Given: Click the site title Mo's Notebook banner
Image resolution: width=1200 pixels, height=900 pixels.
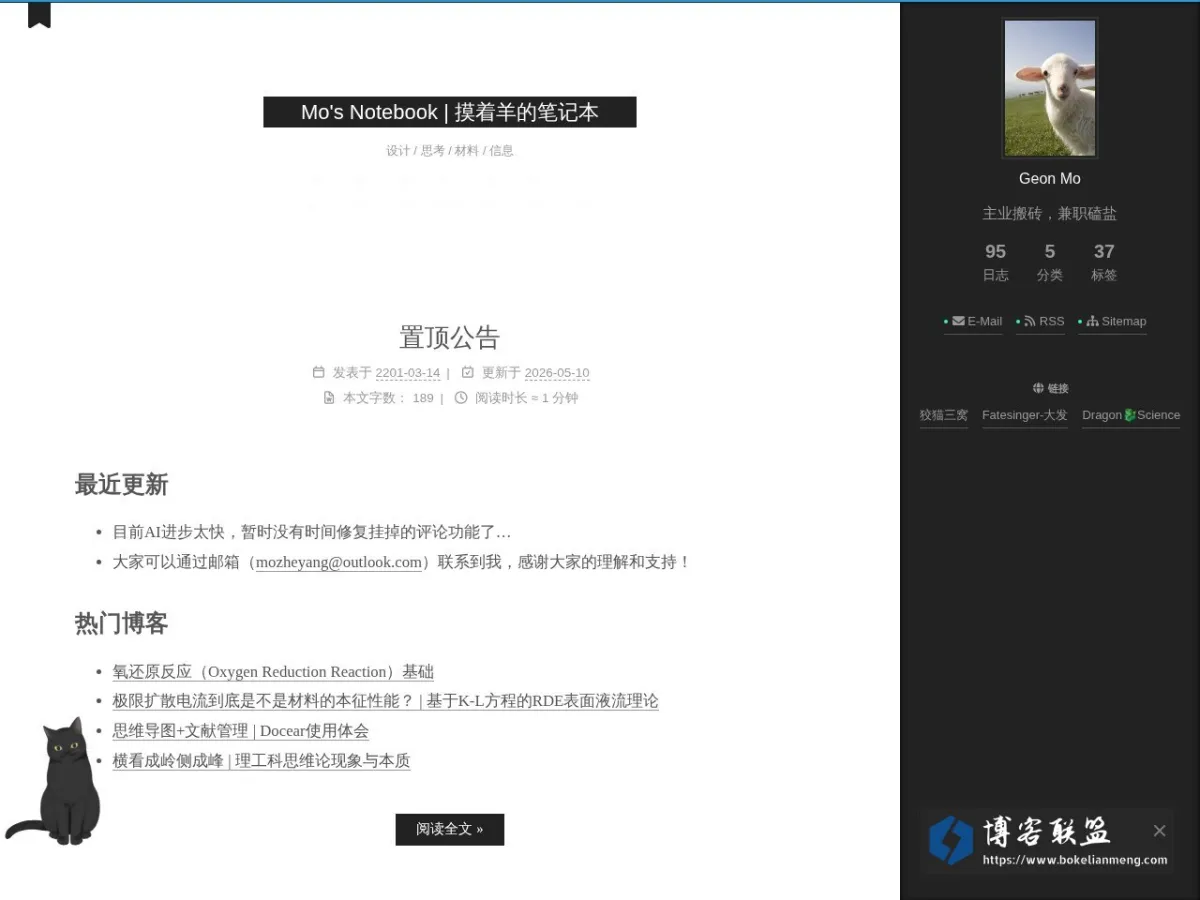Looking at the screenshot, I should [450, 112].
